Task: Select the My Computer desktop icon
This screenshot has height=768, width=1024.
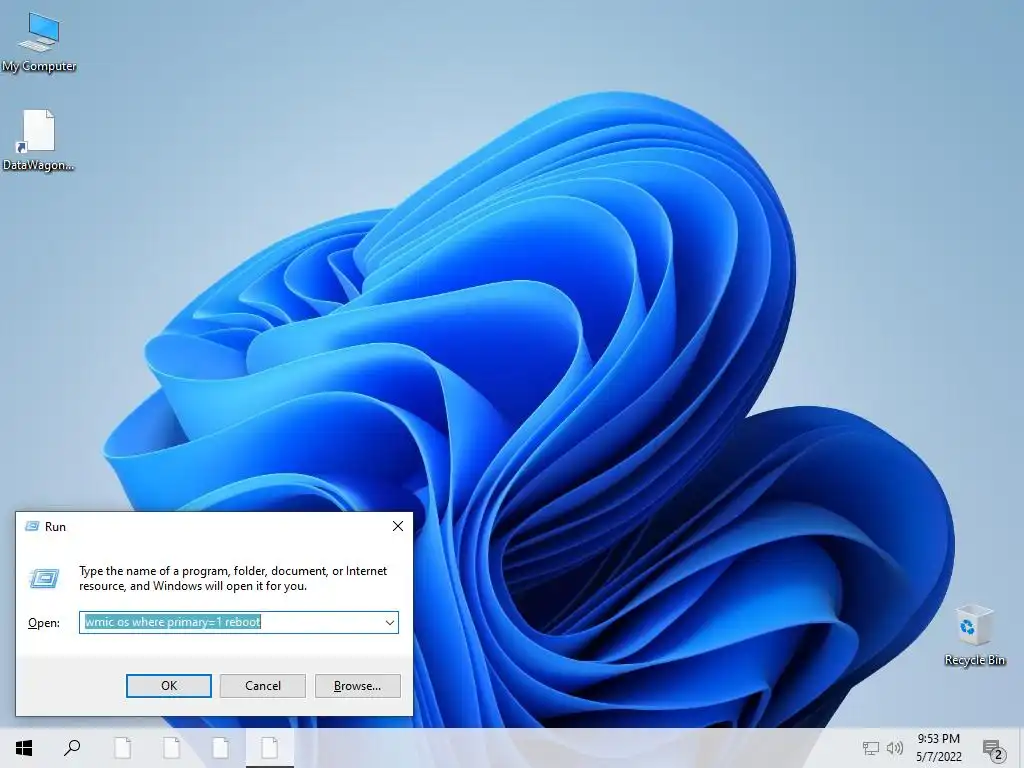Action: [x=39, y=42]
